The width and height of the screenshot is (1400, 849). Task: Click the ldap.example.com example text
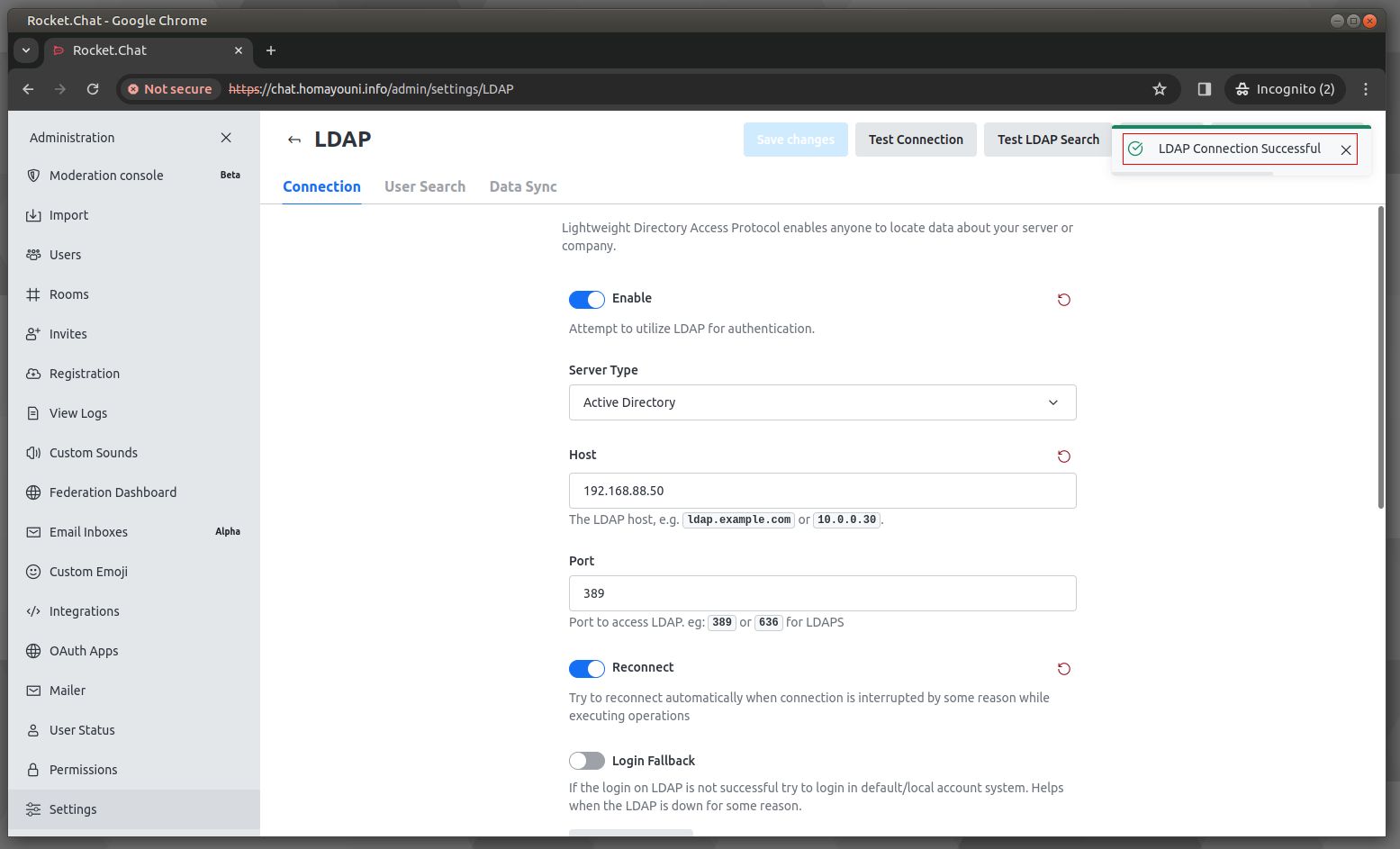[739, 519]
